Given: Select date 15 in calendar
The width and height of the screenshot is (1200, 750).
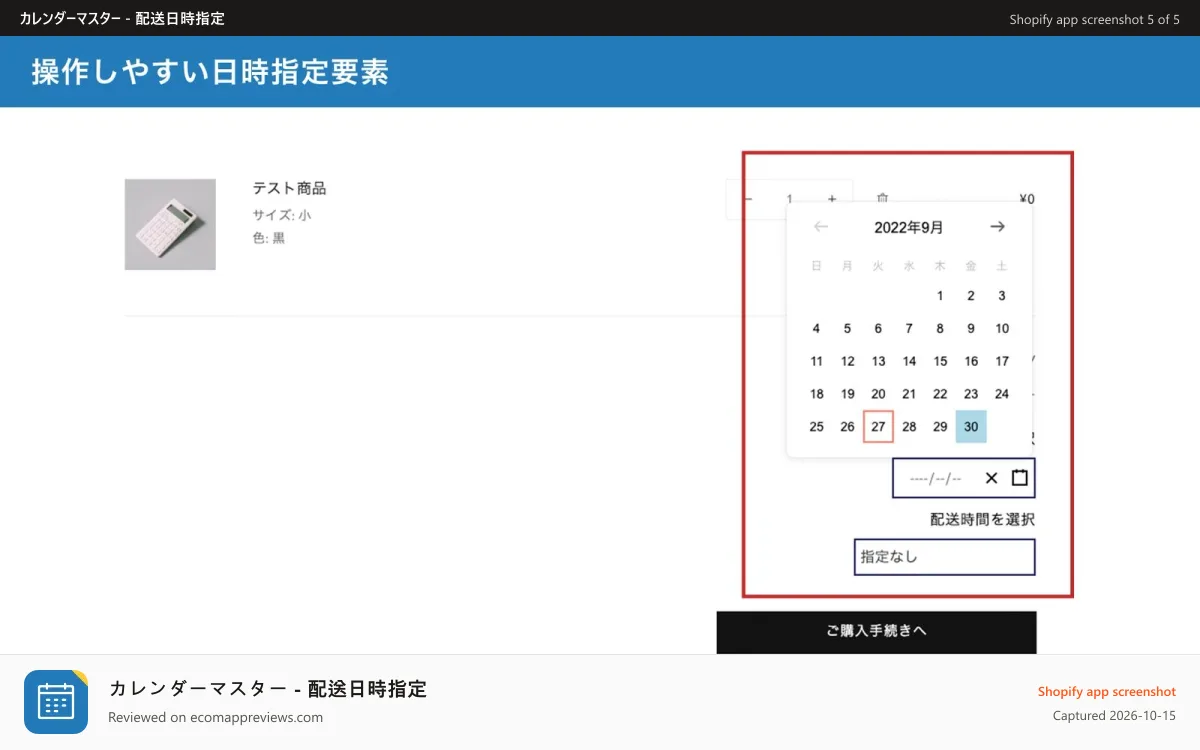Looking at the screenshot, I should (940, 362).
